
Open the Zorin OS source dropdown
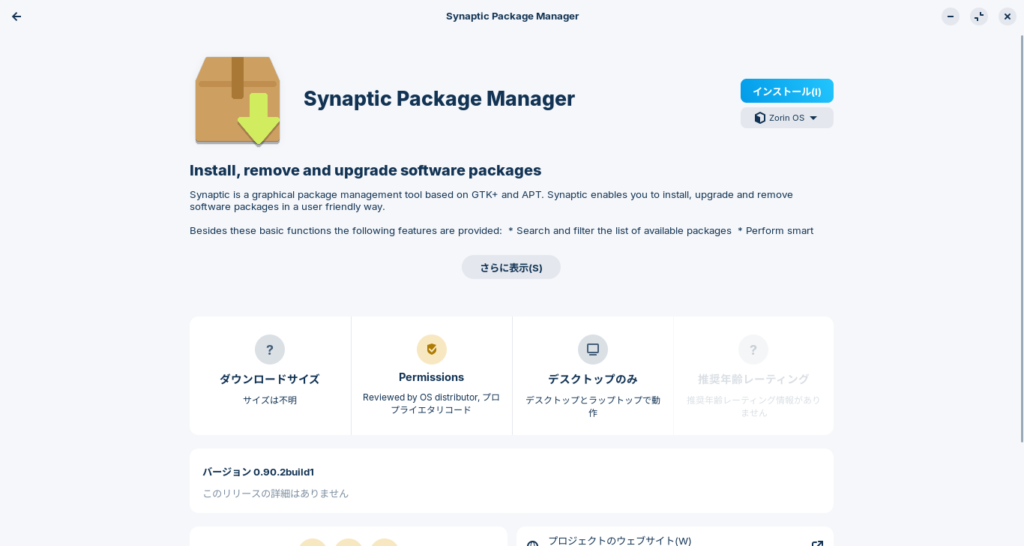coord(786,118)
